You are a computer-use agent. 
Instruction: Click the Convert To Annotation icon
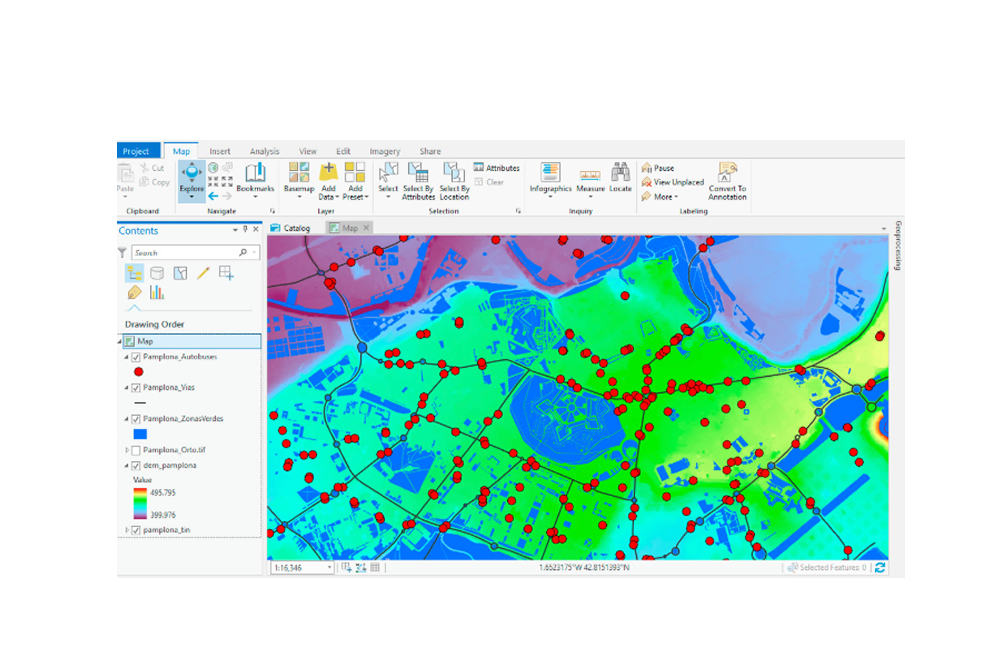[727, 172]
